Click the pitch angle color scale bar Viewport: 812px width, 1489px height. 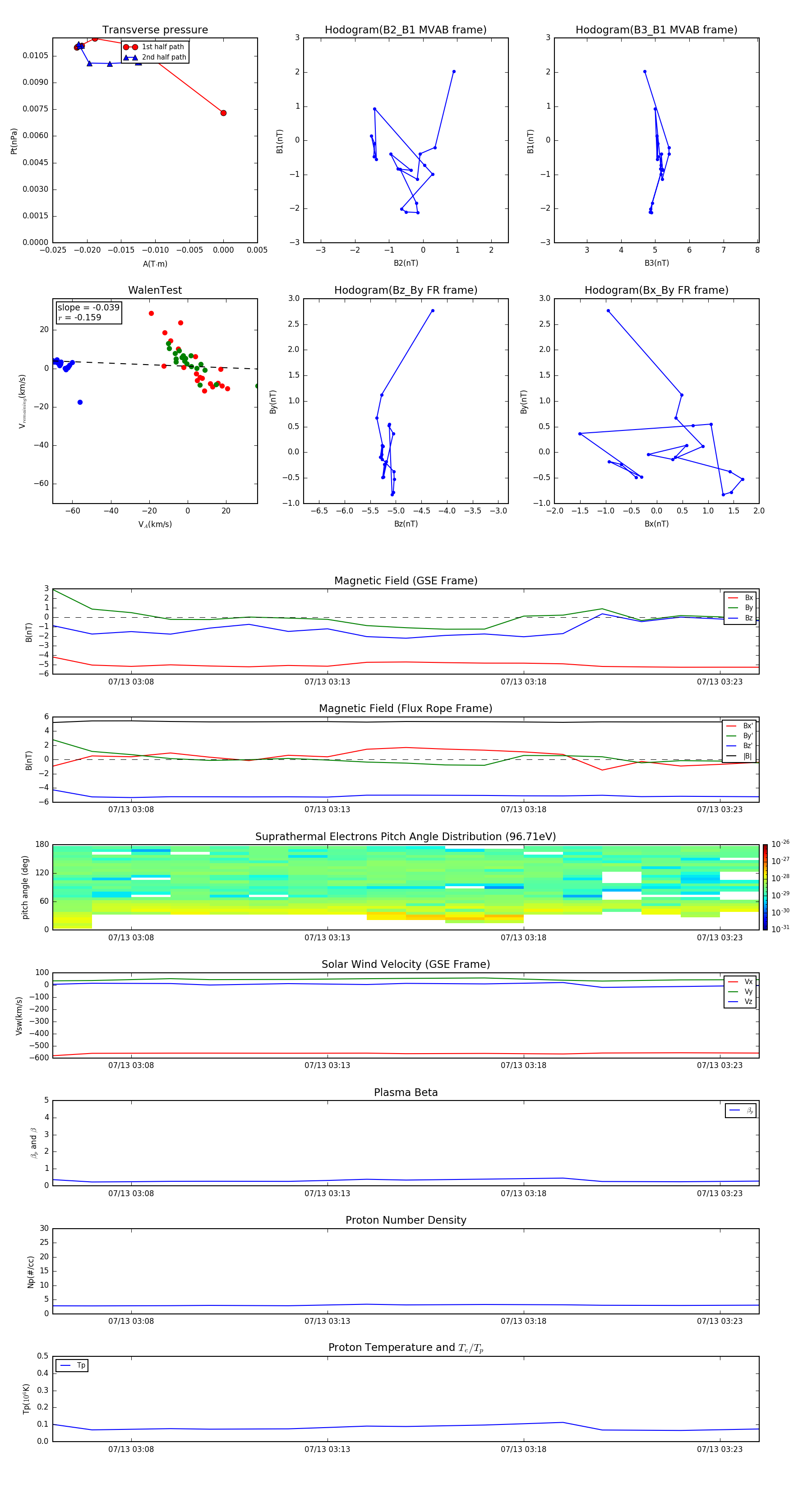pos(765,887)
